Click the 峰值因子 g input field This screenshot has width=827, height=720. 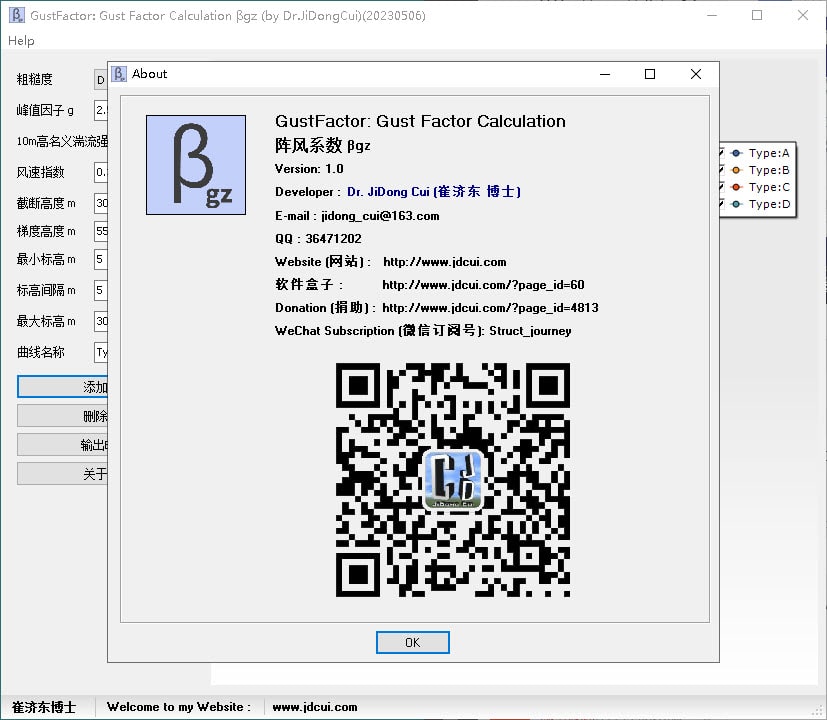(101, 110)
